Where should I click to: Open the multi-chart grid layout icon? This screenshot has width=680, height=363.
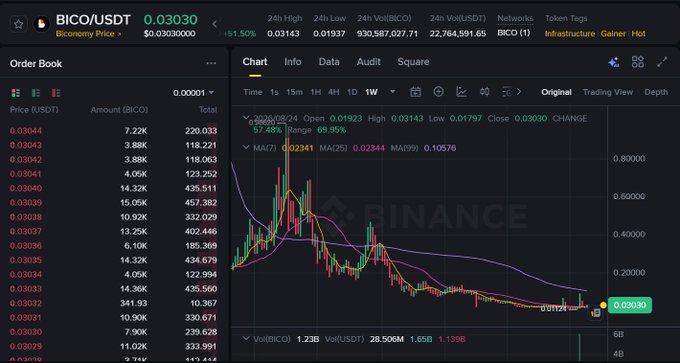click(x=638, y=62)
